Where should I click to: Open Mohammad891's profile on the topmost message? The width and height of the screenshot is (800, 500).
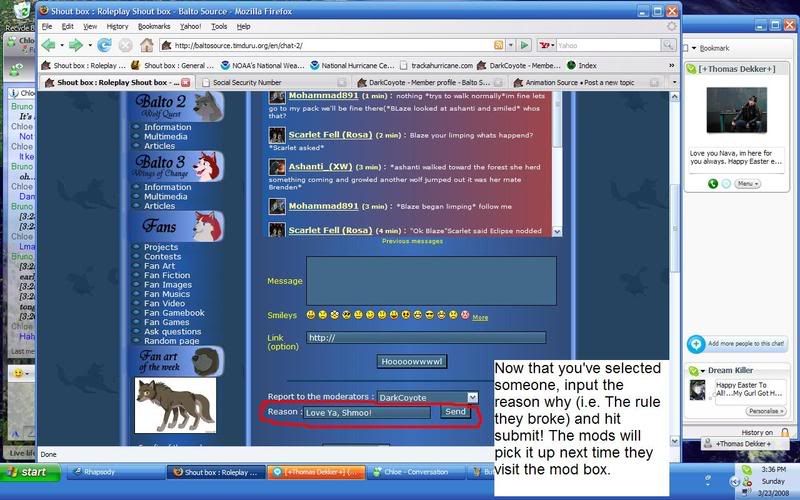323,95
